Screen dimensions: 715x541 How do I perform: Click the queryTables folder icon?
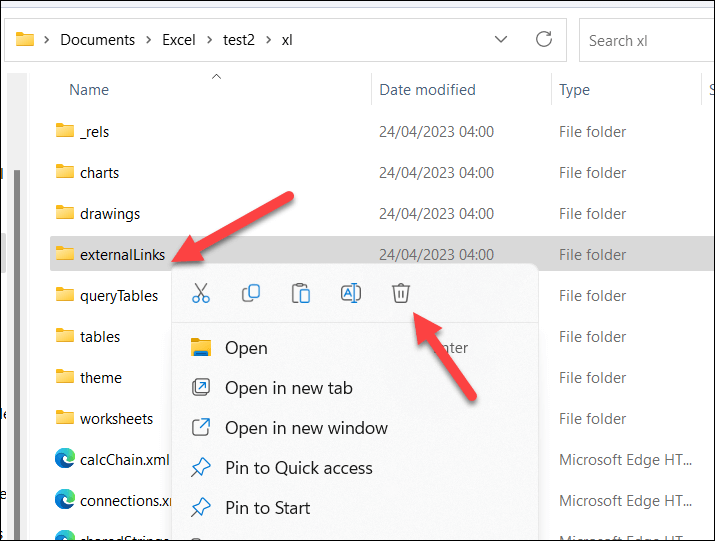pos(65,294)
